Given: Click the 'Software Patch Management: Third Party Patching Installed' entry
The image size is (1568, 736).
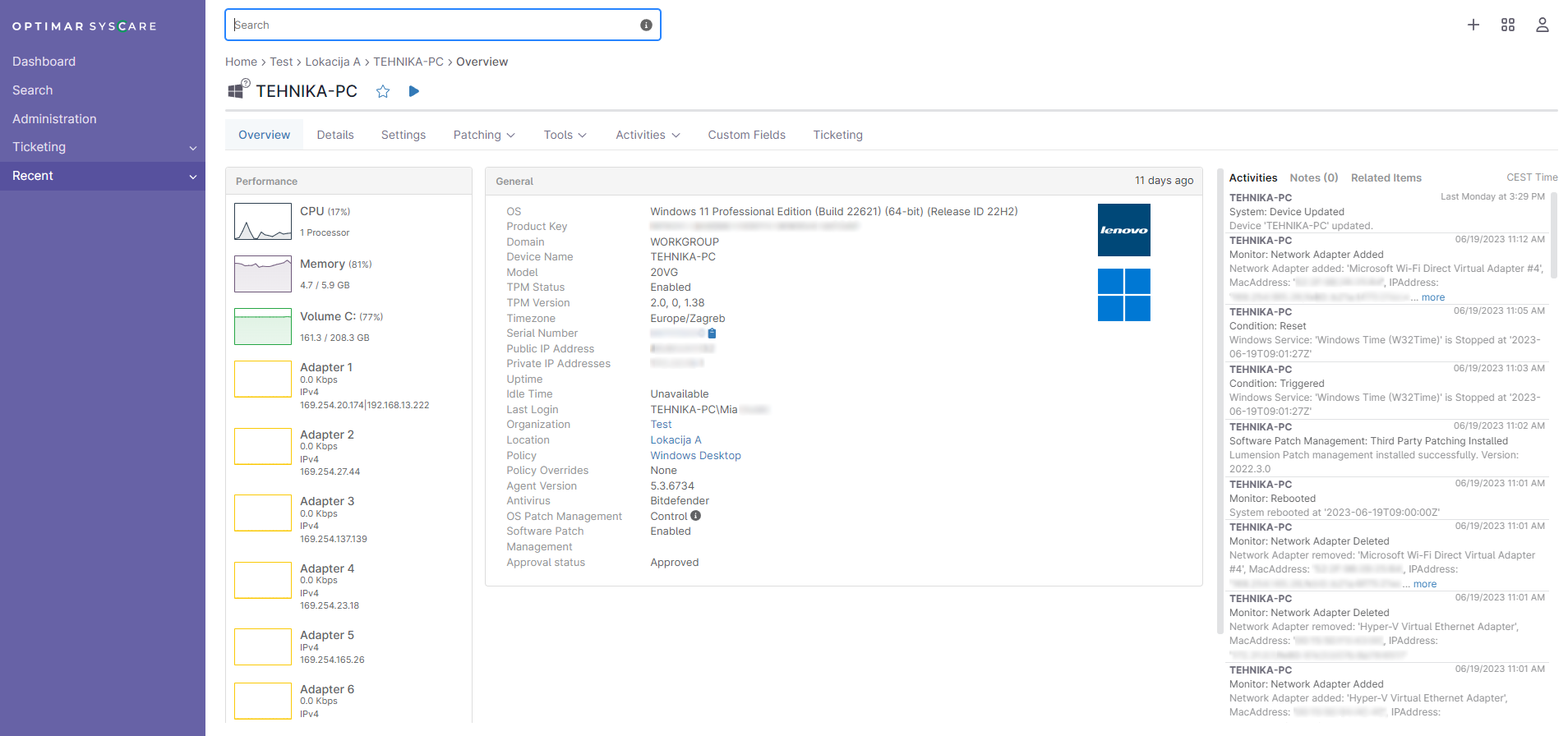Looking at the screenshot, I should coord(1368,441).
